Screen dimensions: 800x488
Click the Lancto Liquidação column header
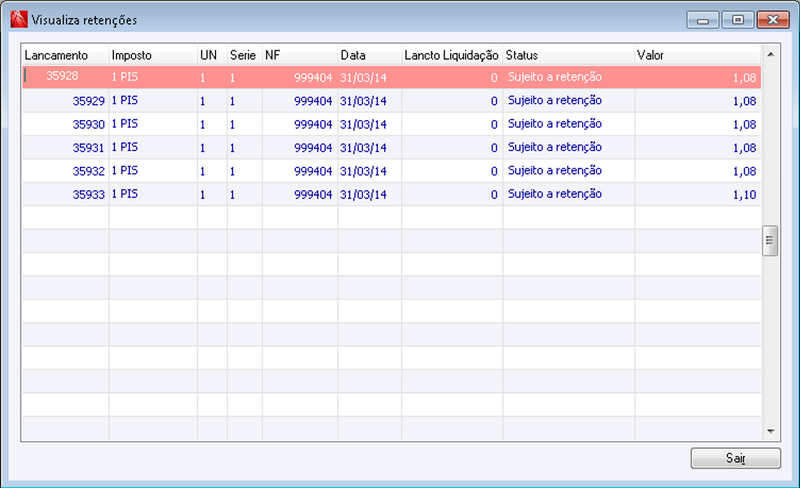point(452,55)
